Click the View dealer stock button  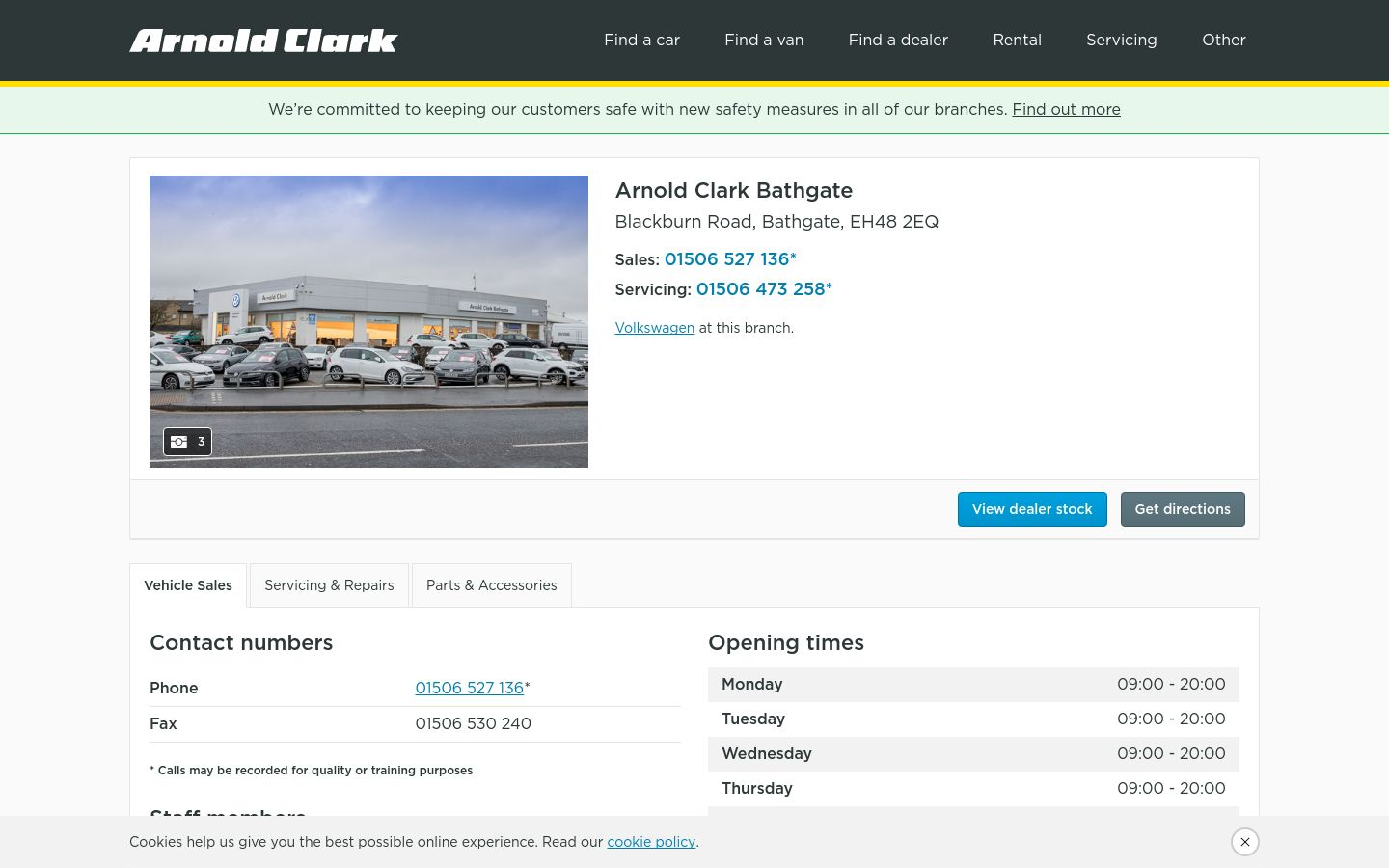coord(1032,509)
